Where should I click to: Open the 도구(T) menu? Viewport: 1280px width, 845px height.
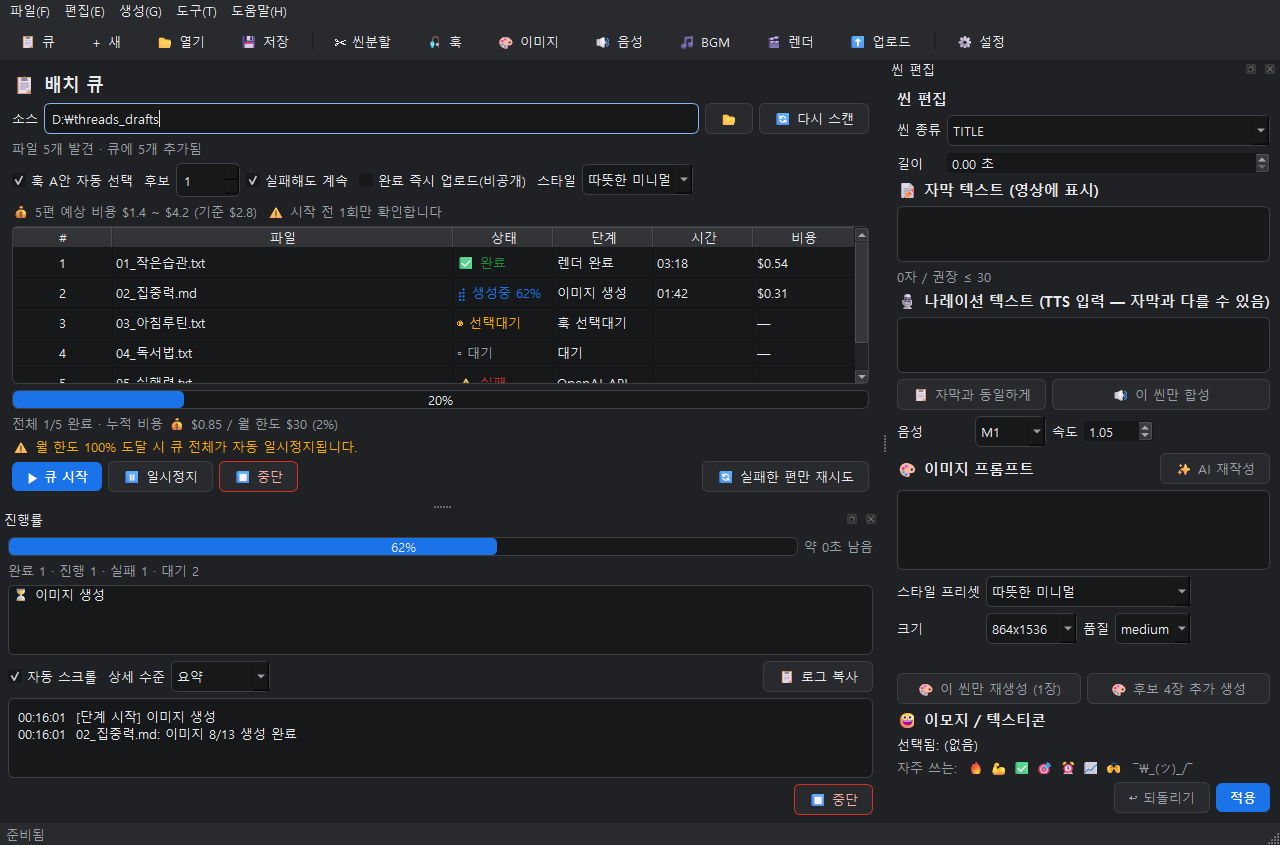coord(195,12)
